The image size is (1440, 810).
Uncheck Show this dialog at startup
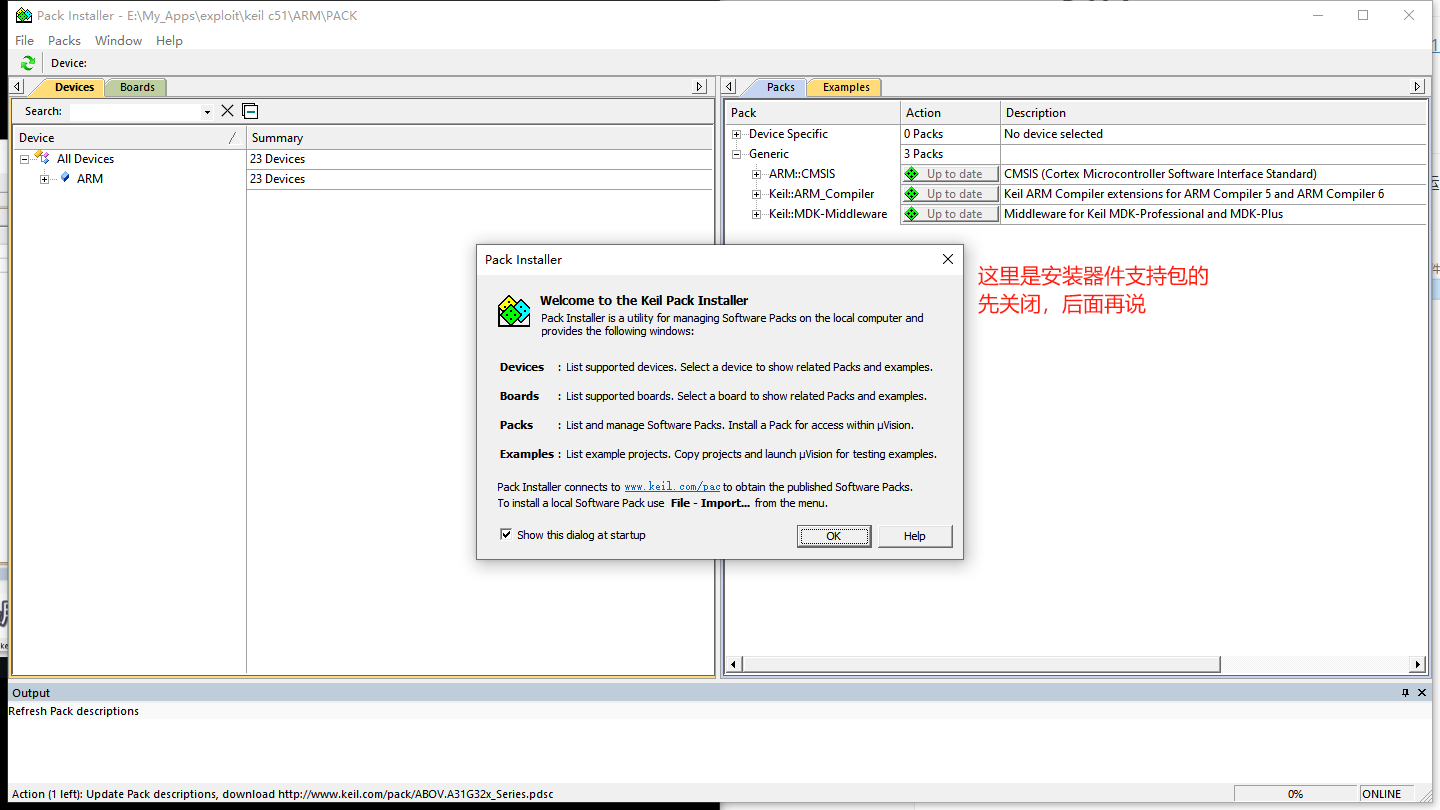[x=506, y=535]
